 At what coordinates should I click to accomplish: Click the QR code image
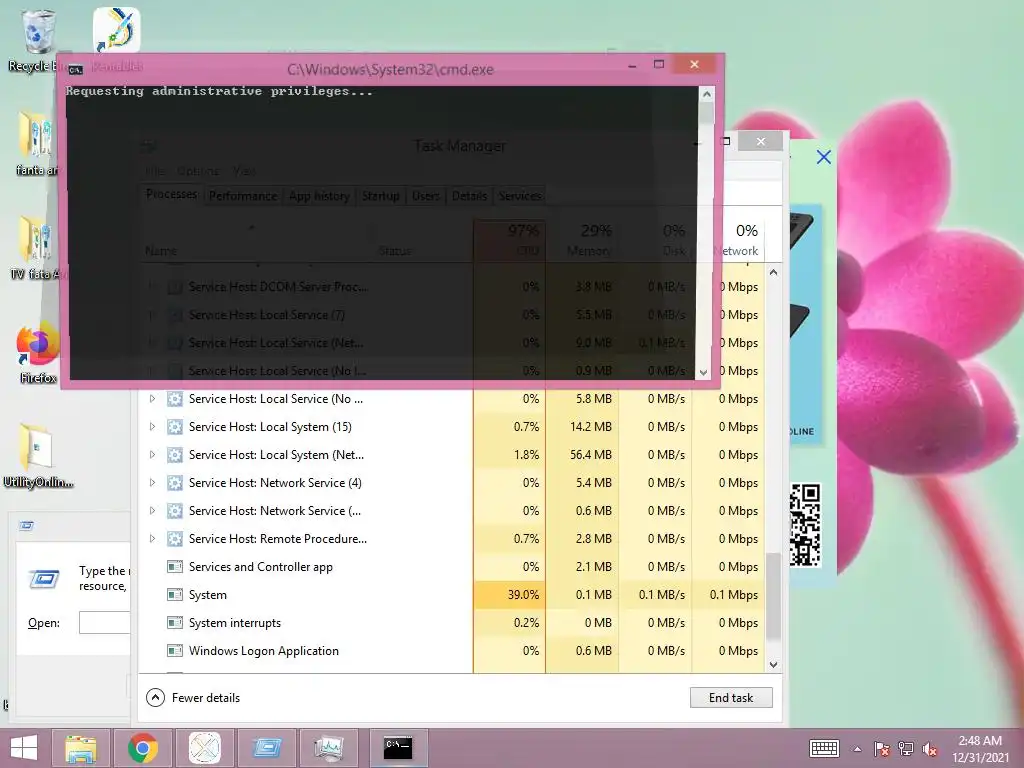pyautogui.click(x=805, y=524)
